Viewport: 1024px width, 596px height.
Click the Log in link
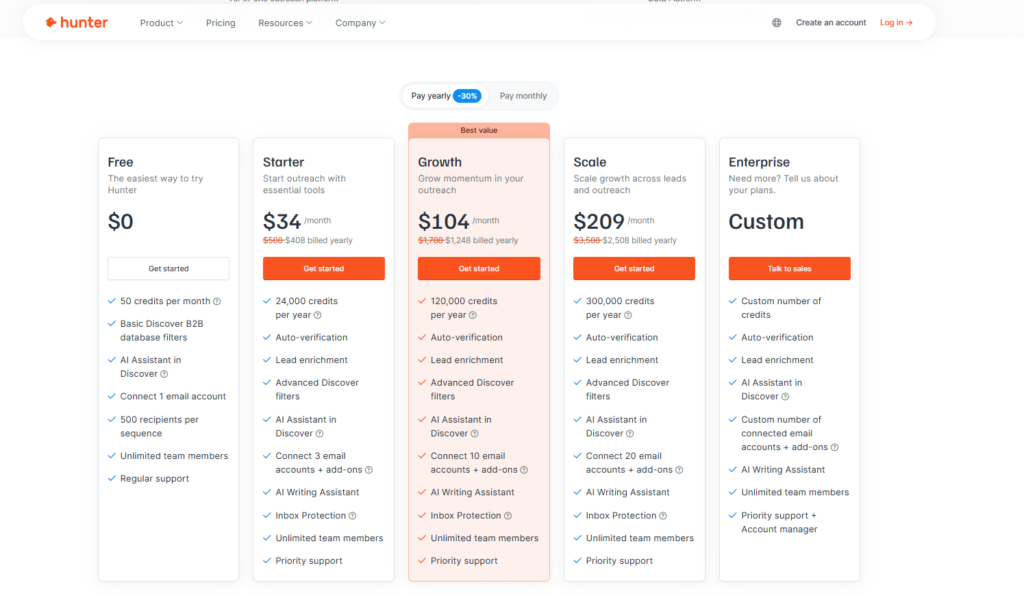pyautogui.click(x=896, y=23)
